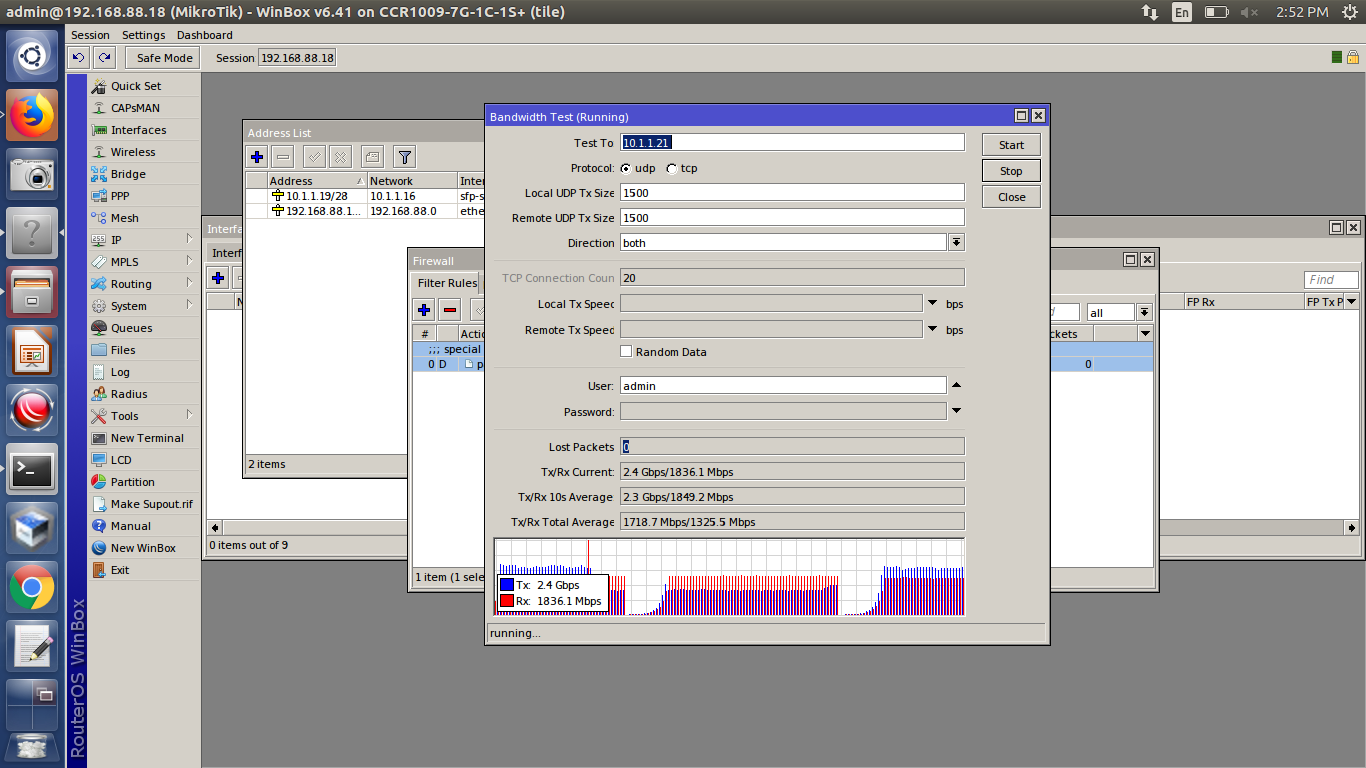The width and height of the screenshot is (1366, 768).
Task: Add new address in Address List
Action: pos(257,157)
